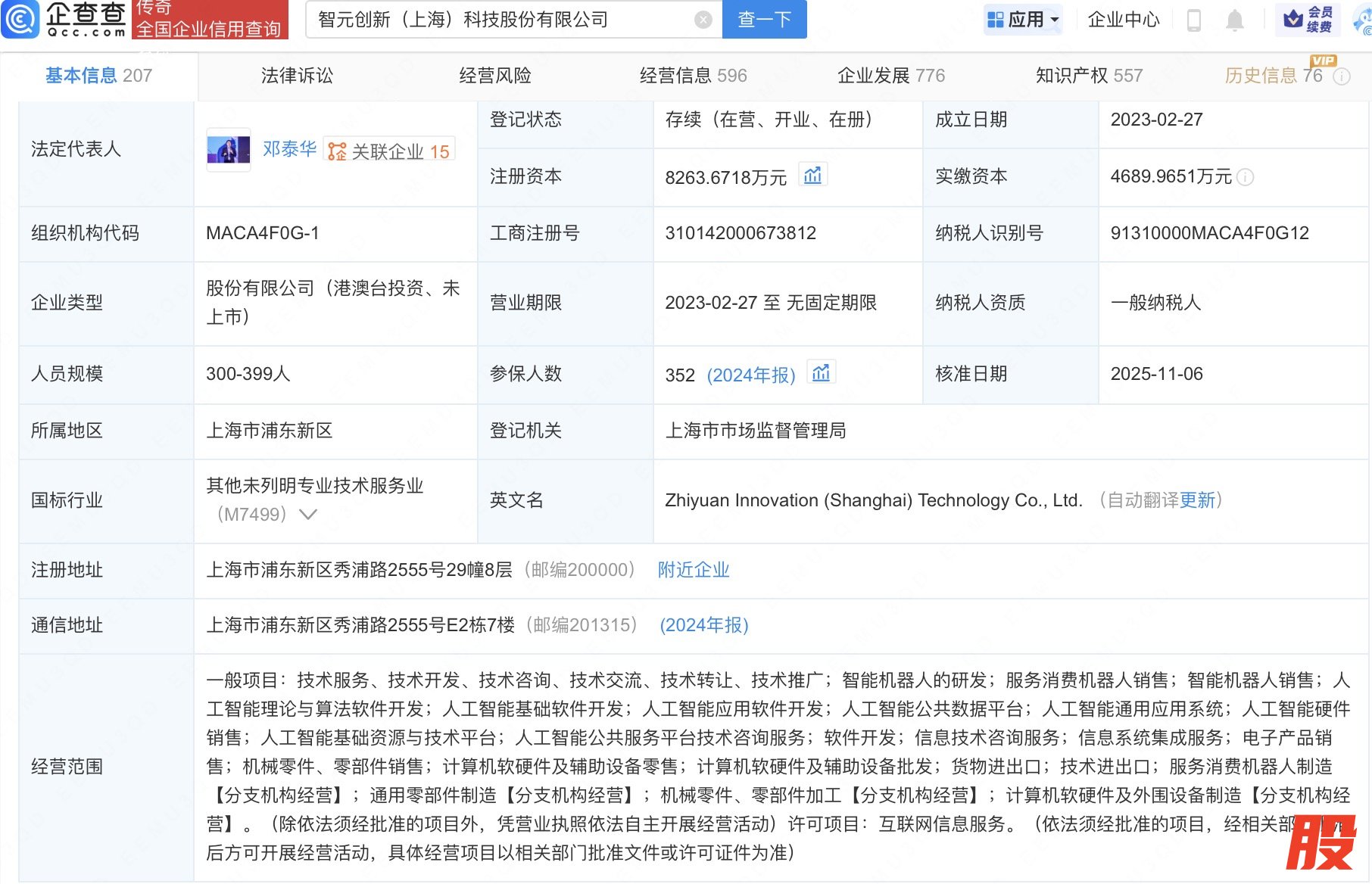1372x884 pixels.
Task: Expand the 国标行业 M7499 chevron
Action: click(x=307, y=515)
